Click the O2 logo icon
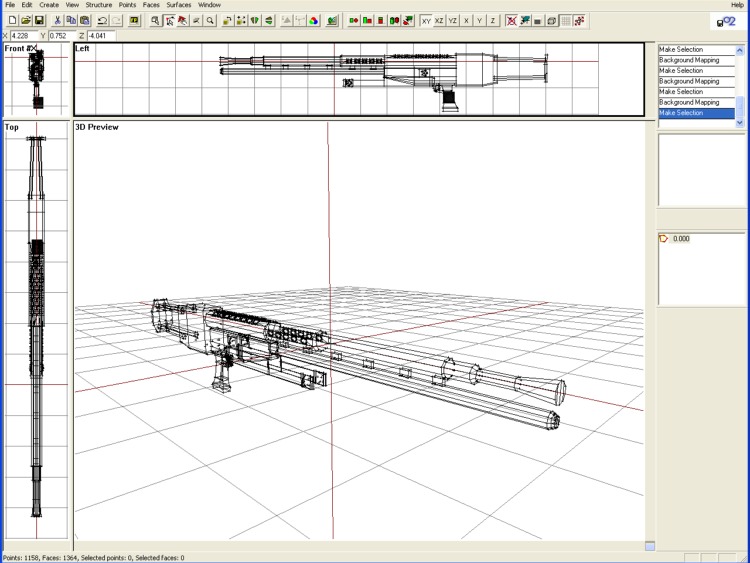This screenshot has height=563, width=750. [726, 21]
